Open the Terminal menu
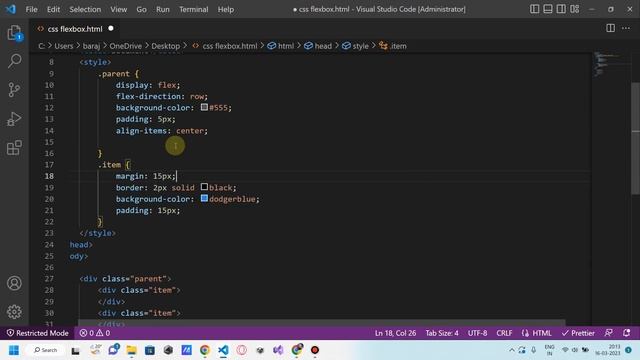This screenshot has width=640, height=360. point(193,9)
